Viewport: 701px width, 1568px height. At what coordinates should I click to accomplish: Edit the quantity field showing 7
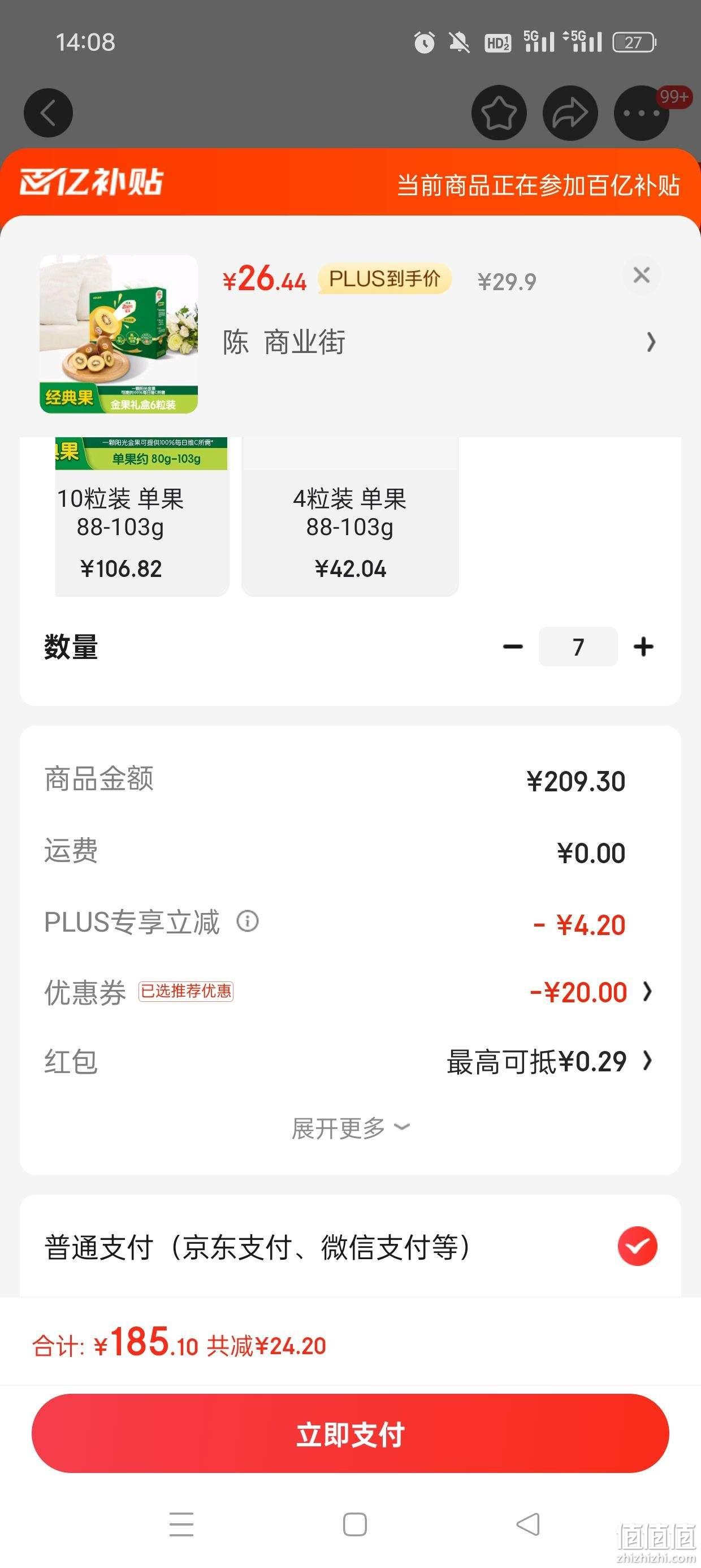click(578, 647)
